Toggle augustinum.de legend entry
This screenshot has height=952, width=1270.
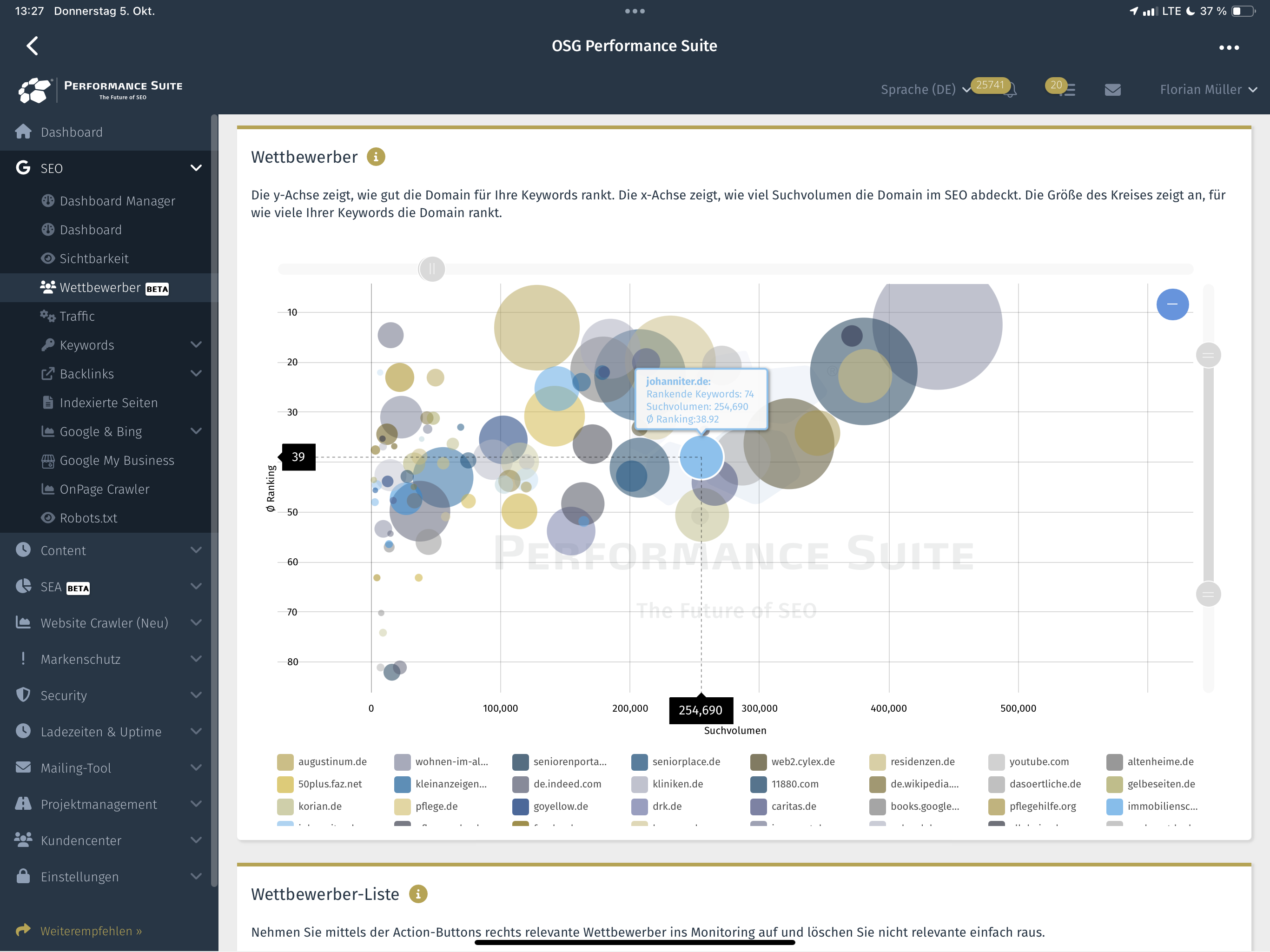(323, 761)
